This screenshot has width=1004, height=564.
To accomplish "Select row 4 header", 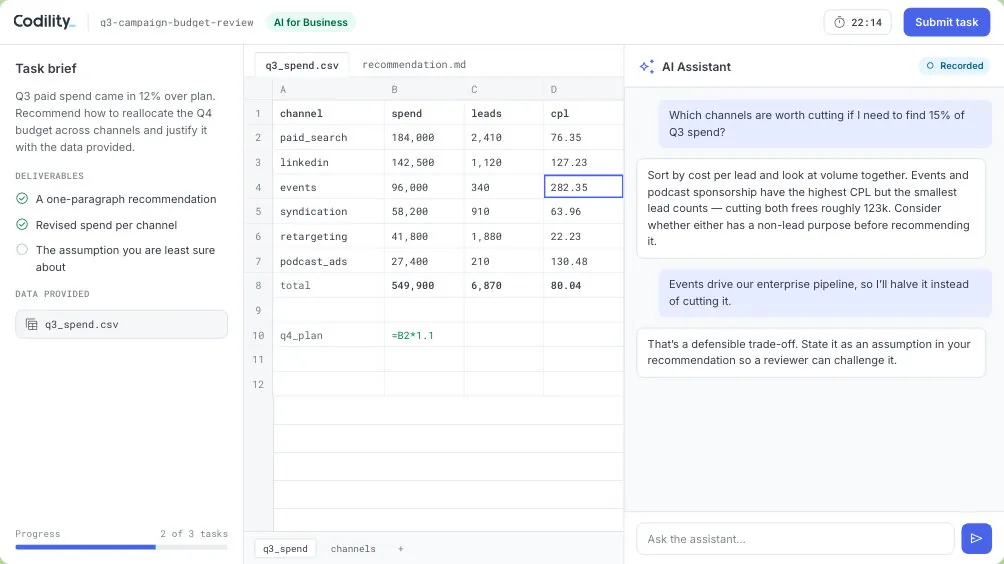I will coord(258,187).
